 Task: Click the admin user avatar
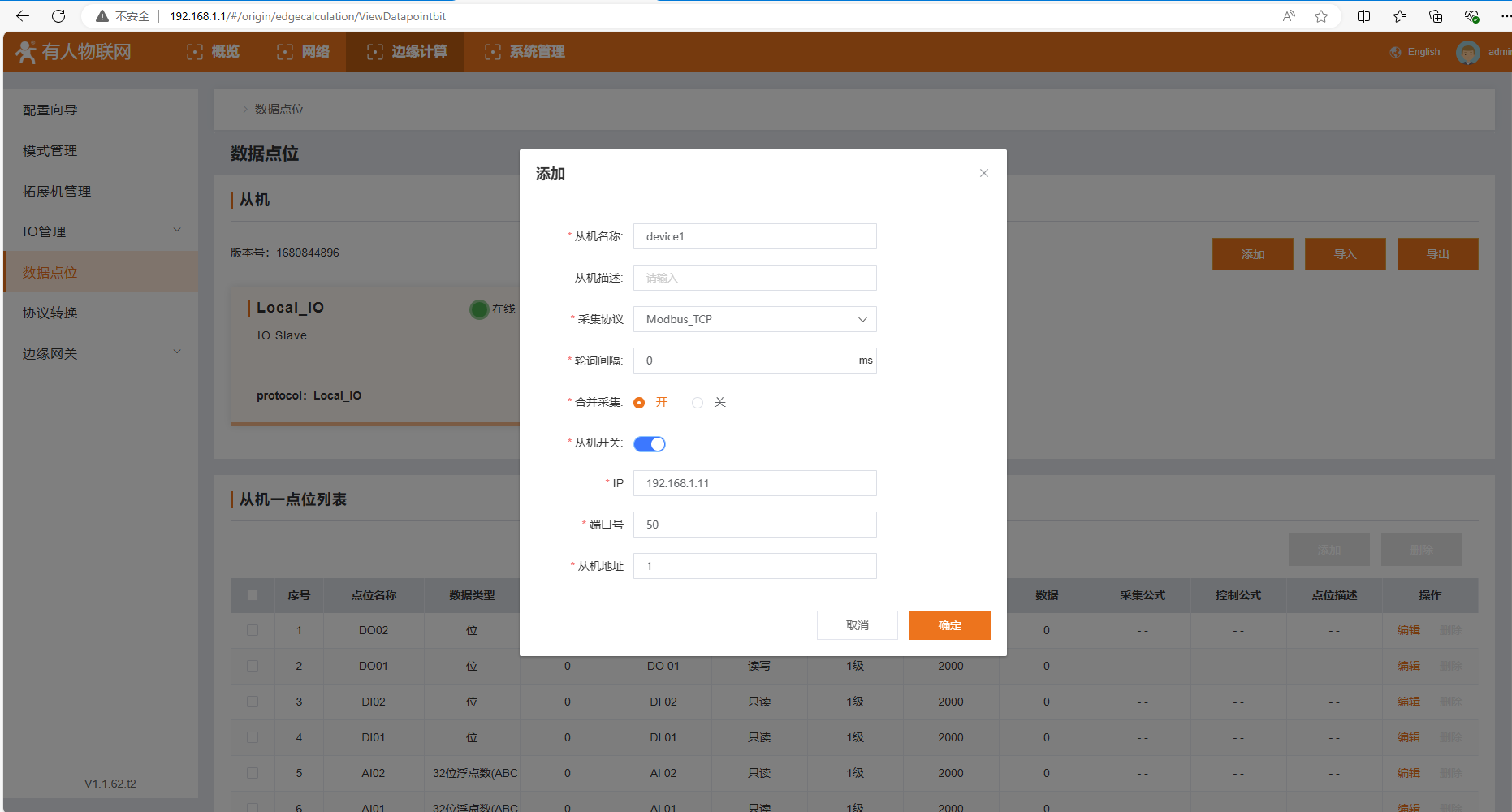(1467, 53)
